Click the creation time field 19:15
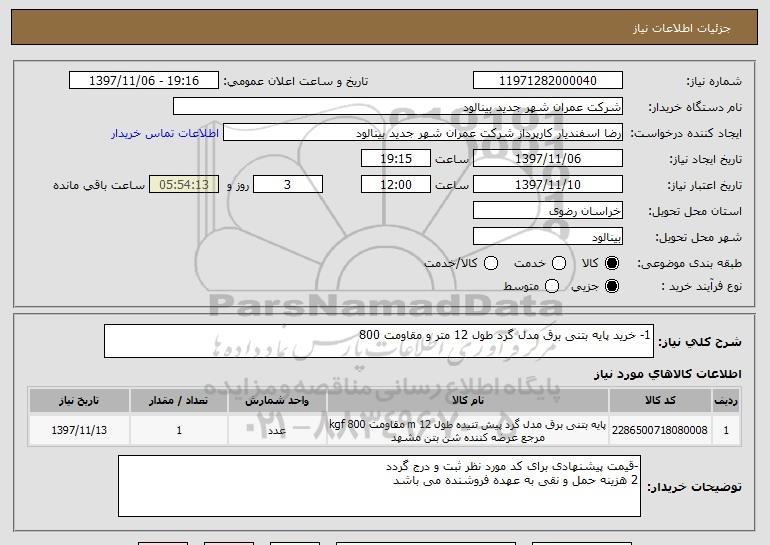This screenshot has width=770, height=545. [x=396, y=159]
